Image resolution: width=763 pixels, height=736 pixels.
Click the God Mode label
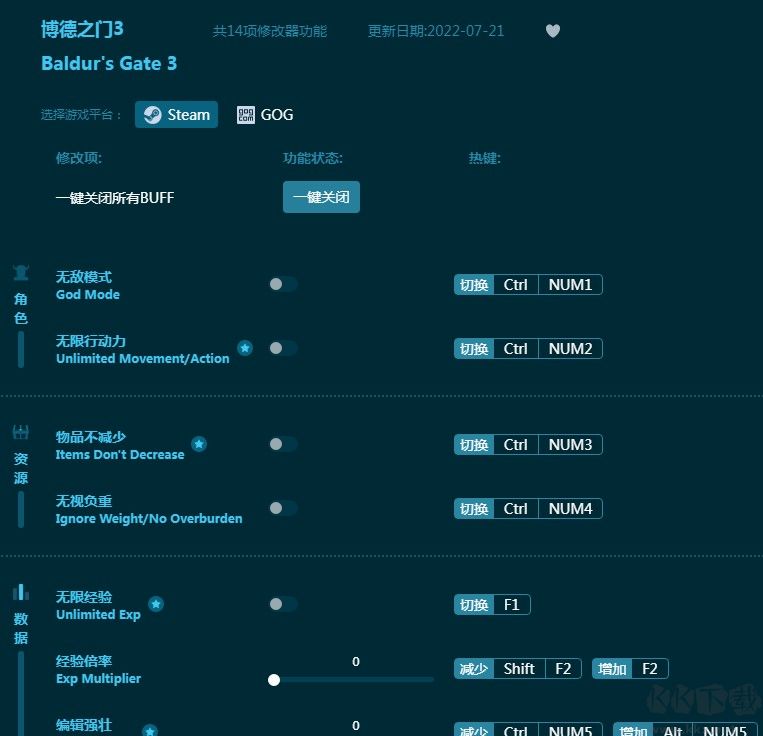(88, 294)
